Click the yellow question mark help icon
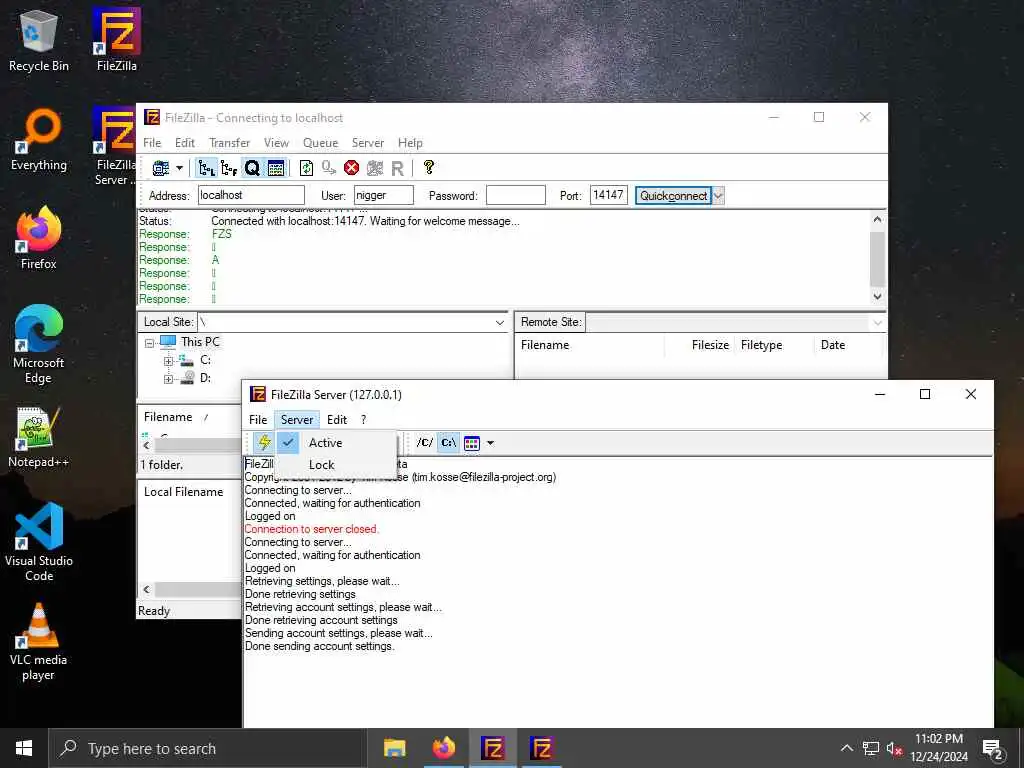Viewport: 1024px width, 768px height. pyautogui.click(x=428, y=168)
